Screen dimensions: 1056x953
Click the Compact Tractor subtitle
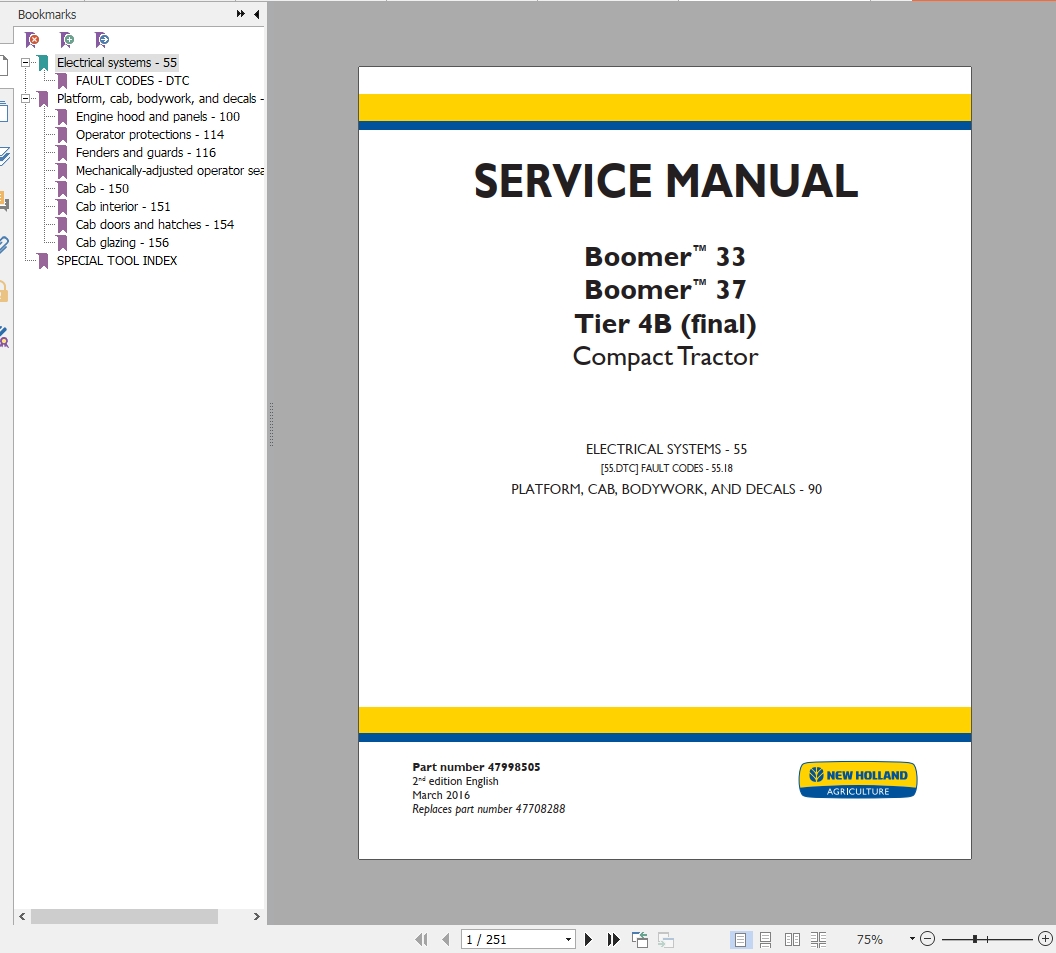coord(665,357)
